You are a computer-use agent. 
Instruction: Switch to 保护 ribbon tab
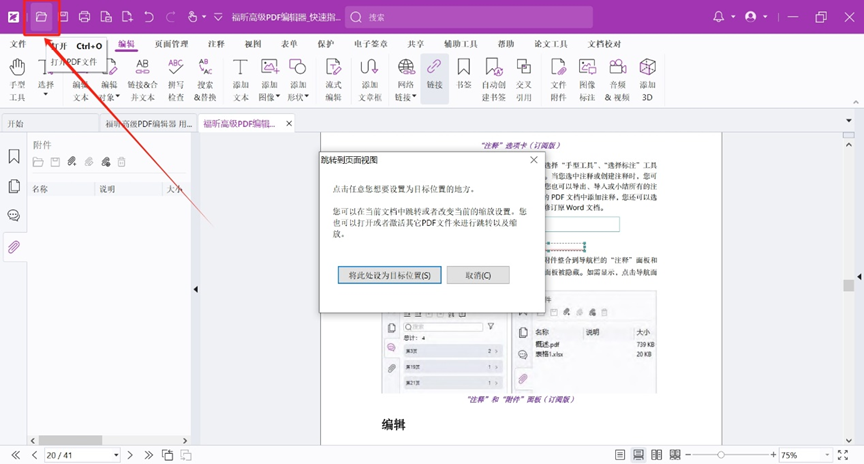point(326,44)
